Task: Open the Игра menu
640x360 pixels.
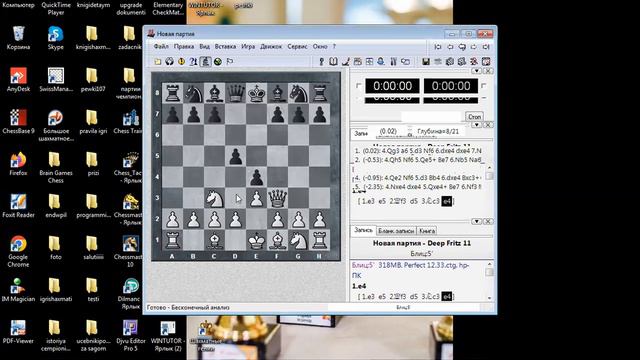Action: [x=248, y=47]
